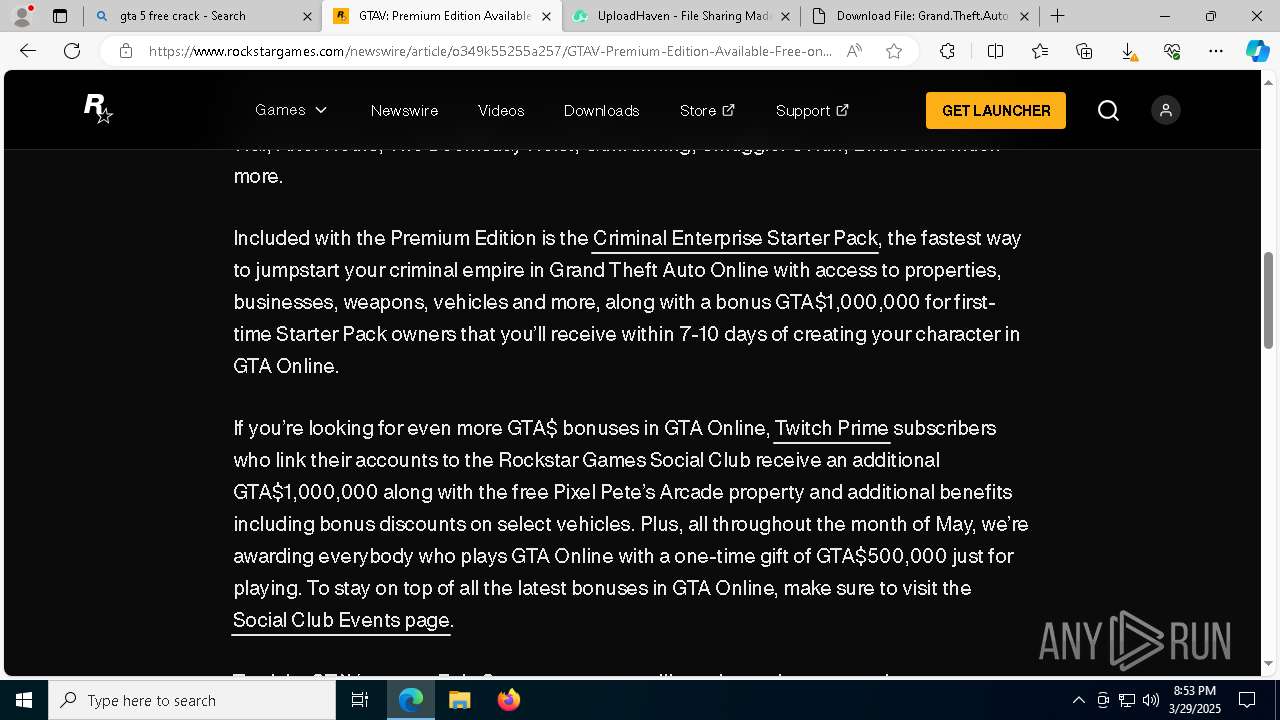Toggle Split screen icon in toolbar
Image resolution: width=1280 pixels, height=720 pixels.
pyautogui.click(x=995, y=51)
